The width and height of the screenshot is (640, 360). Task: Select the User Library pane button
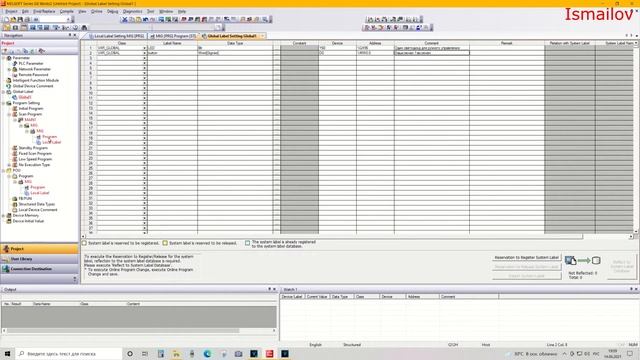pos(40,259)
